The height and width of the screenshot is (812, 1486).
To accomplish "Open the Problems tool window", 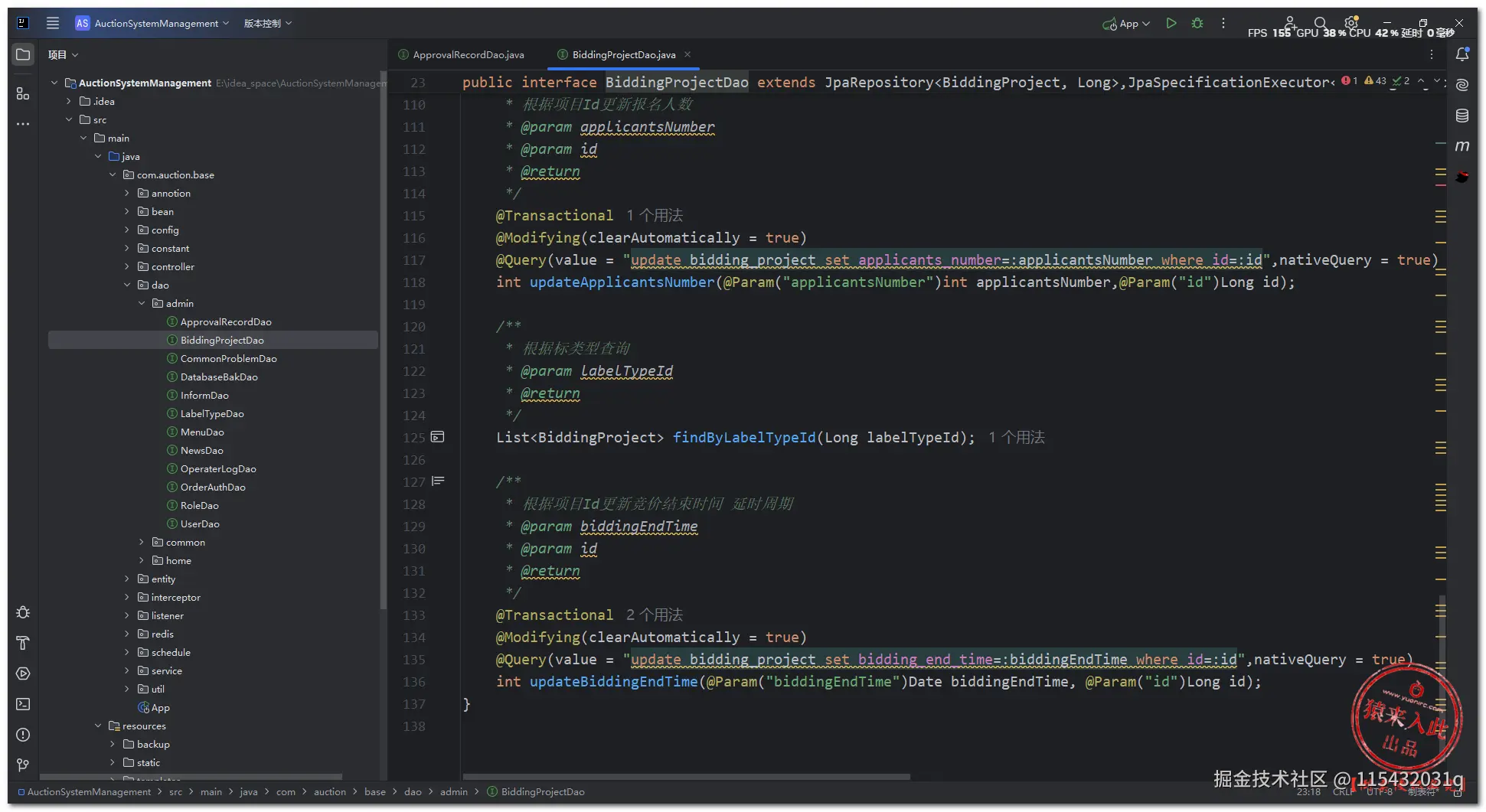I will tap(23, 735).
